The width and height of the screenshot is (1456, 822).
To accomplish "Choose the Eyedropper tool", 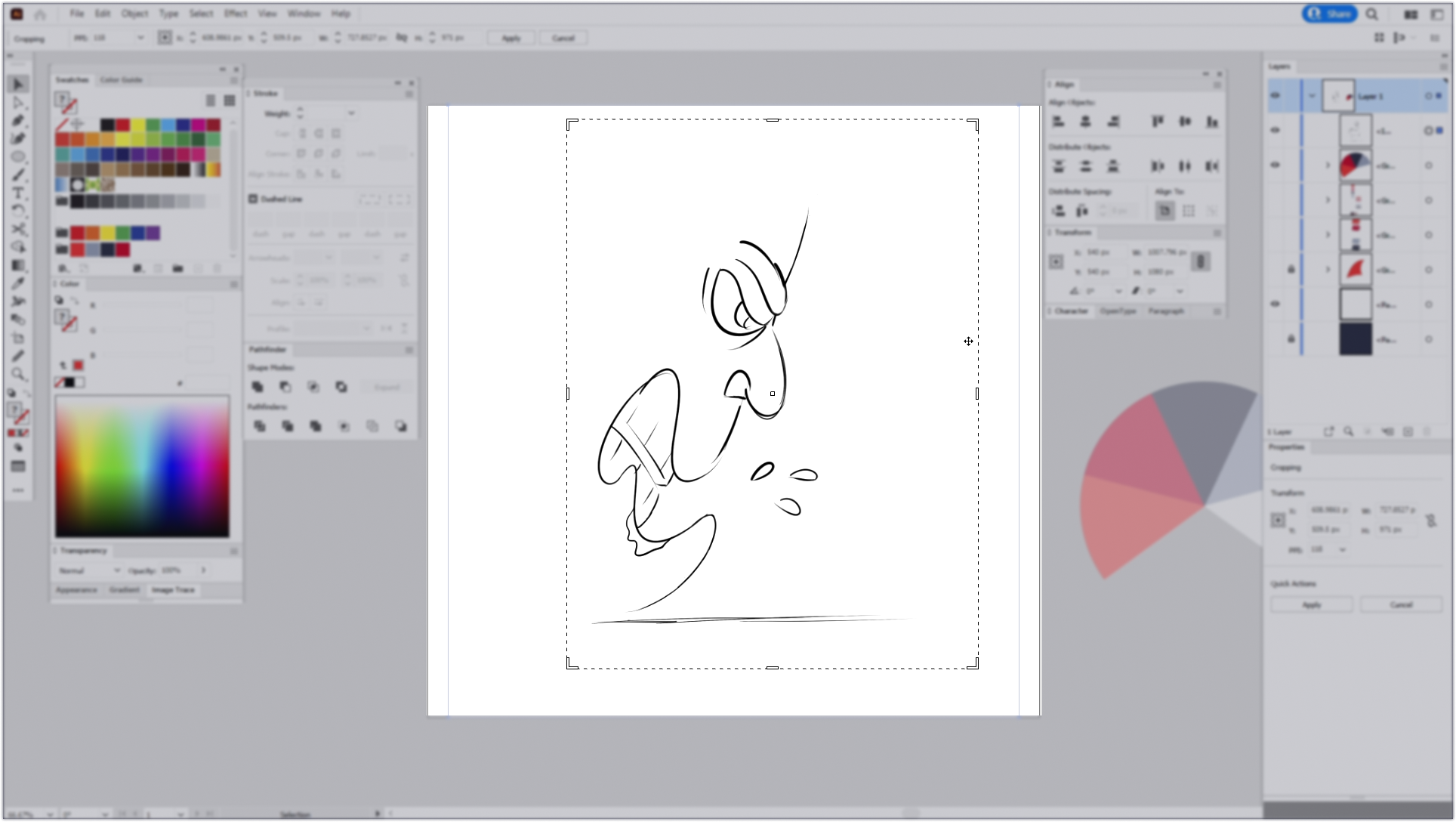I will (18, 284).
